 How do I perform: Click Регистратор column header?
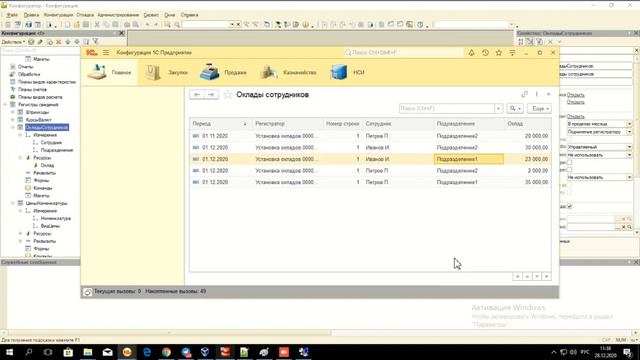pos(287,124)
